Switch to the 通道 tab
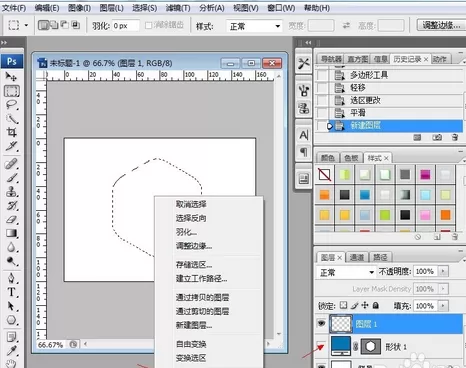This screenshot has height=368, width=466. [x=356, y=257]
